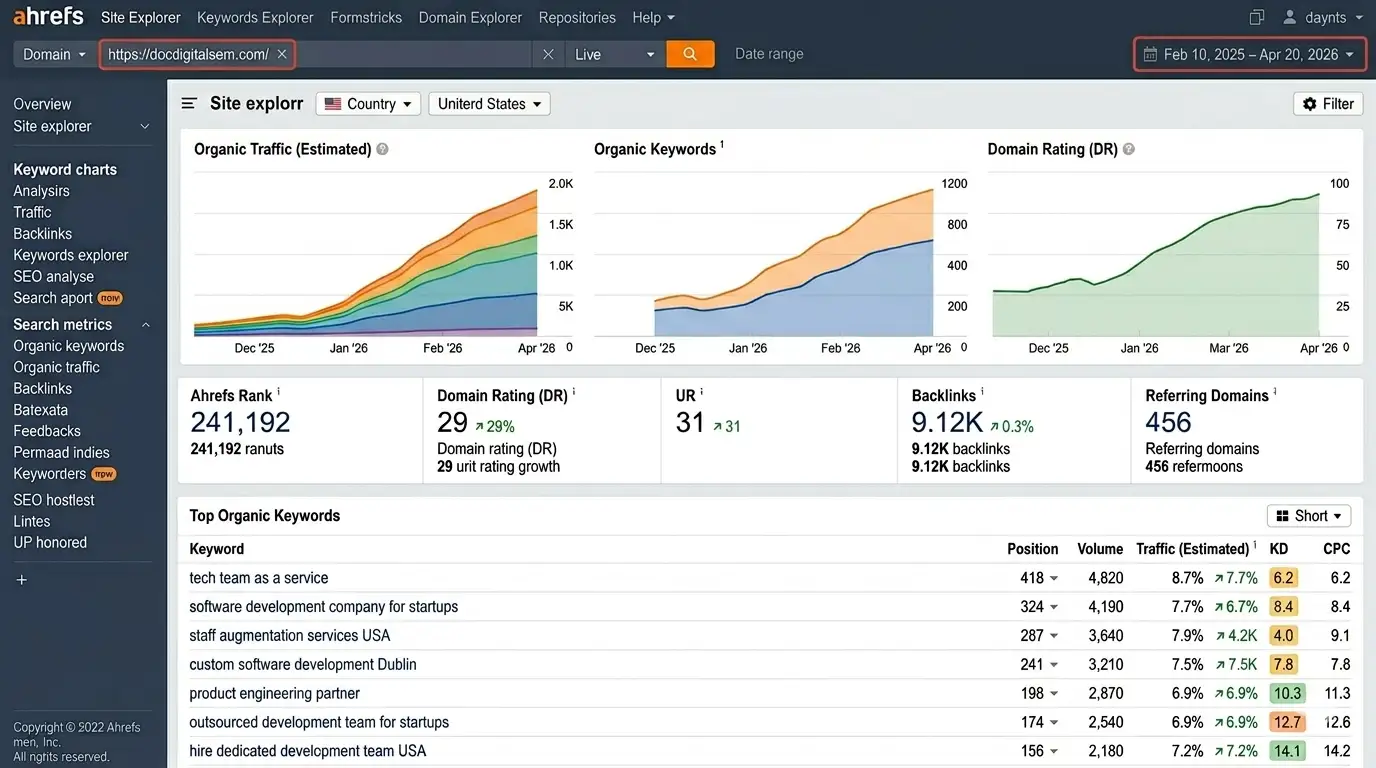Expand the Site explorer sidebar chevron

pyautogui.click(x=145, y=127)
